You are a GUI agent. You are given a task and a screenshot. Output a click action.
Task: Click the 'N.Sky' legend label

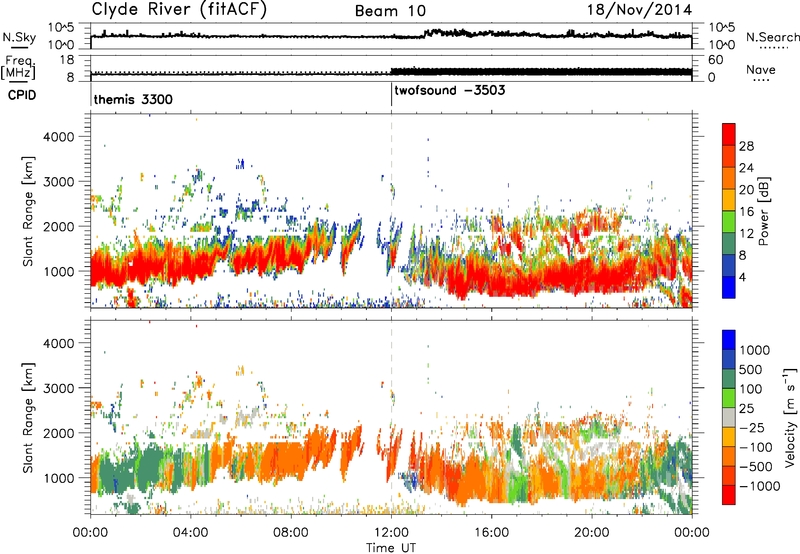tap(19, 37)
